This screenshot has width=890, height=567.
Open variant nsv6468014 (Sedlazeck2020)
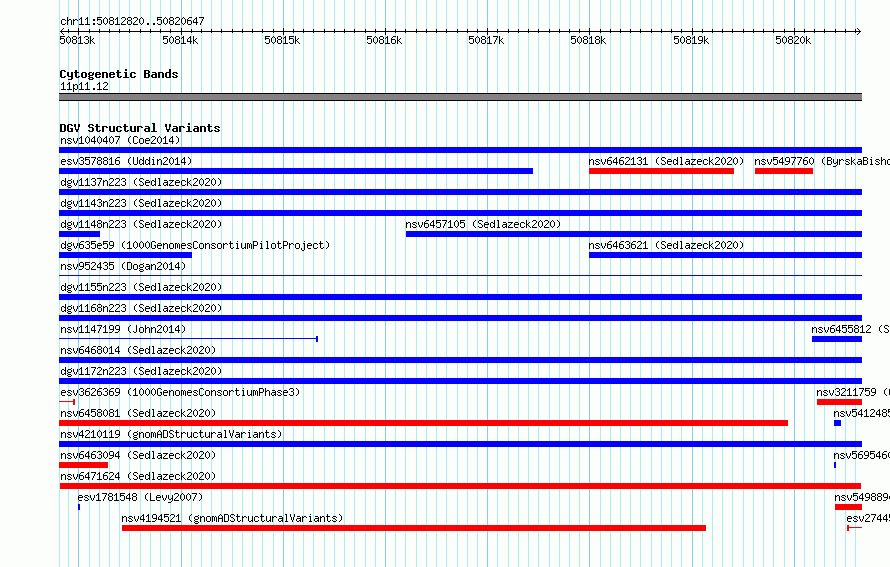pos(460,360)
